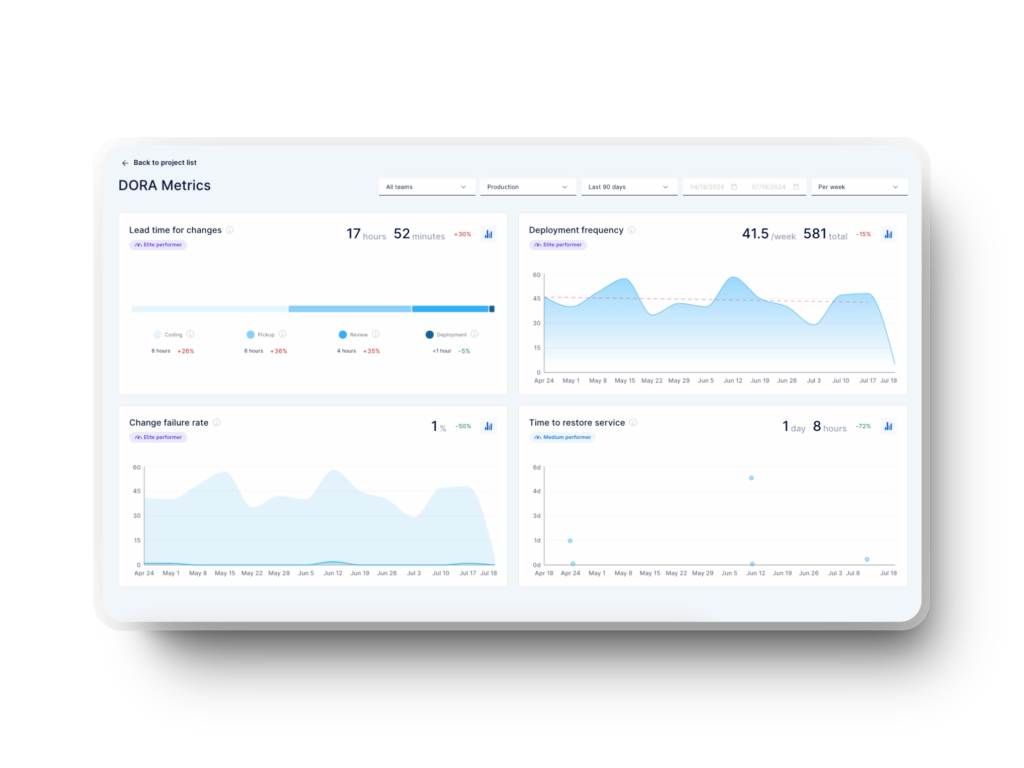
Task: Click the Medium performer badge
Action: click(x=562, y=437)
